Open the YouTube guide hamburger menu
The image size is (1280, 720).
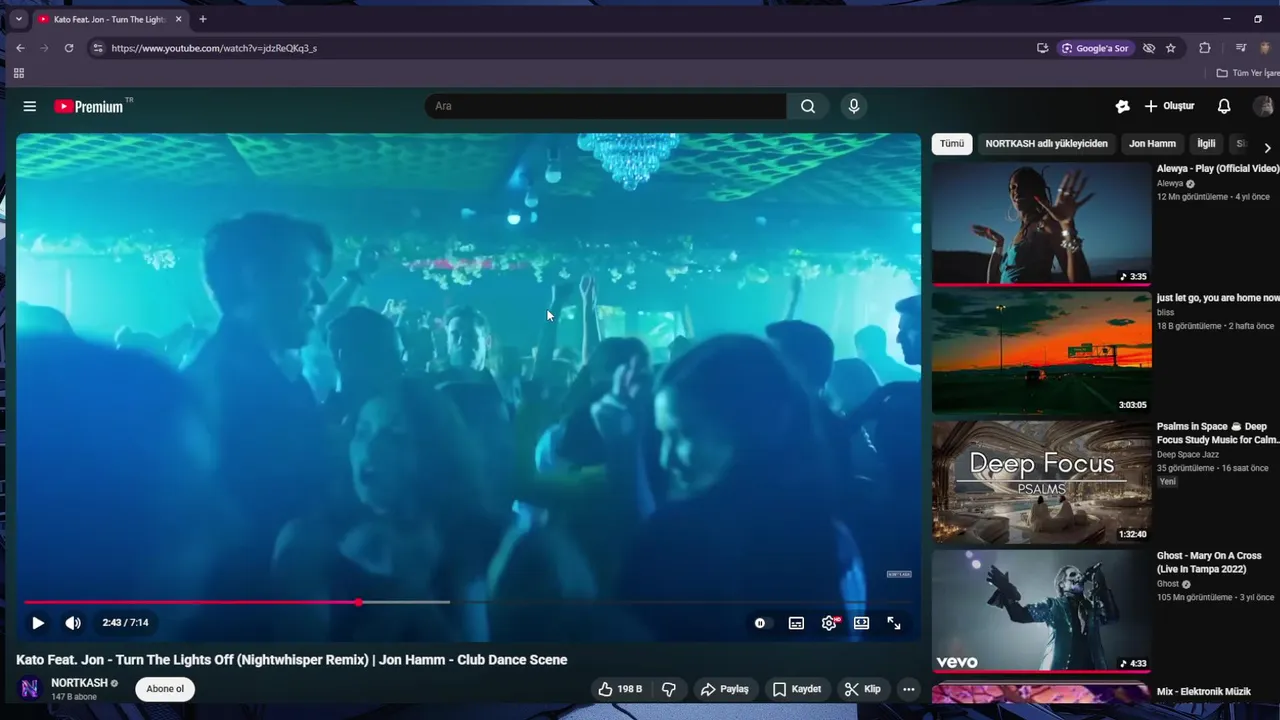[30, 106]
